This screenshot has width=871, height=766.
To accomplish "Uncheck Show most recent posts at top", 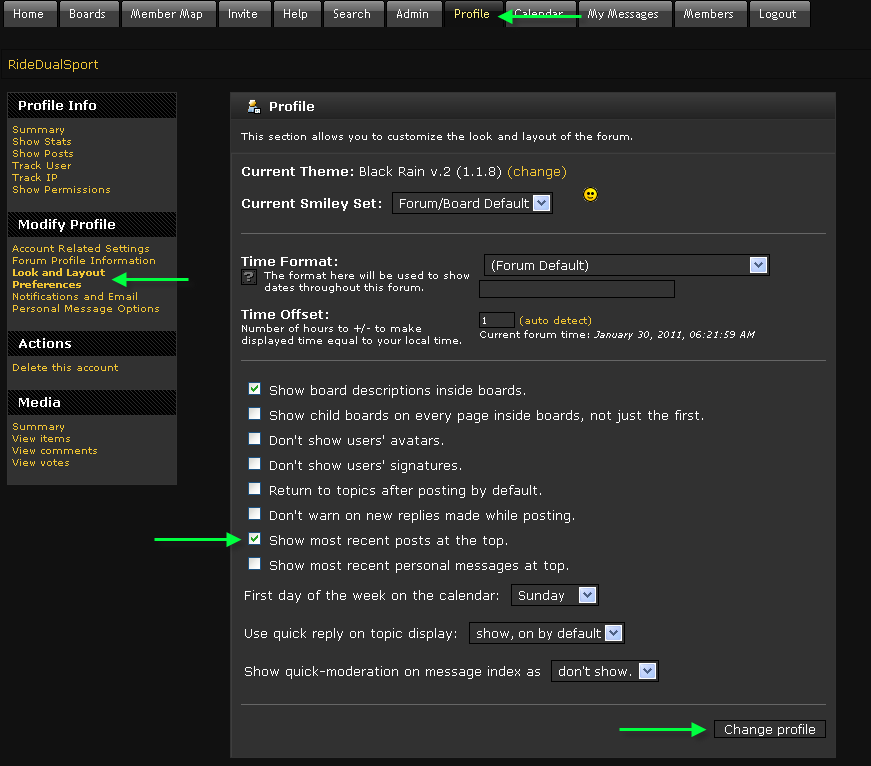I will coord(255,539).
